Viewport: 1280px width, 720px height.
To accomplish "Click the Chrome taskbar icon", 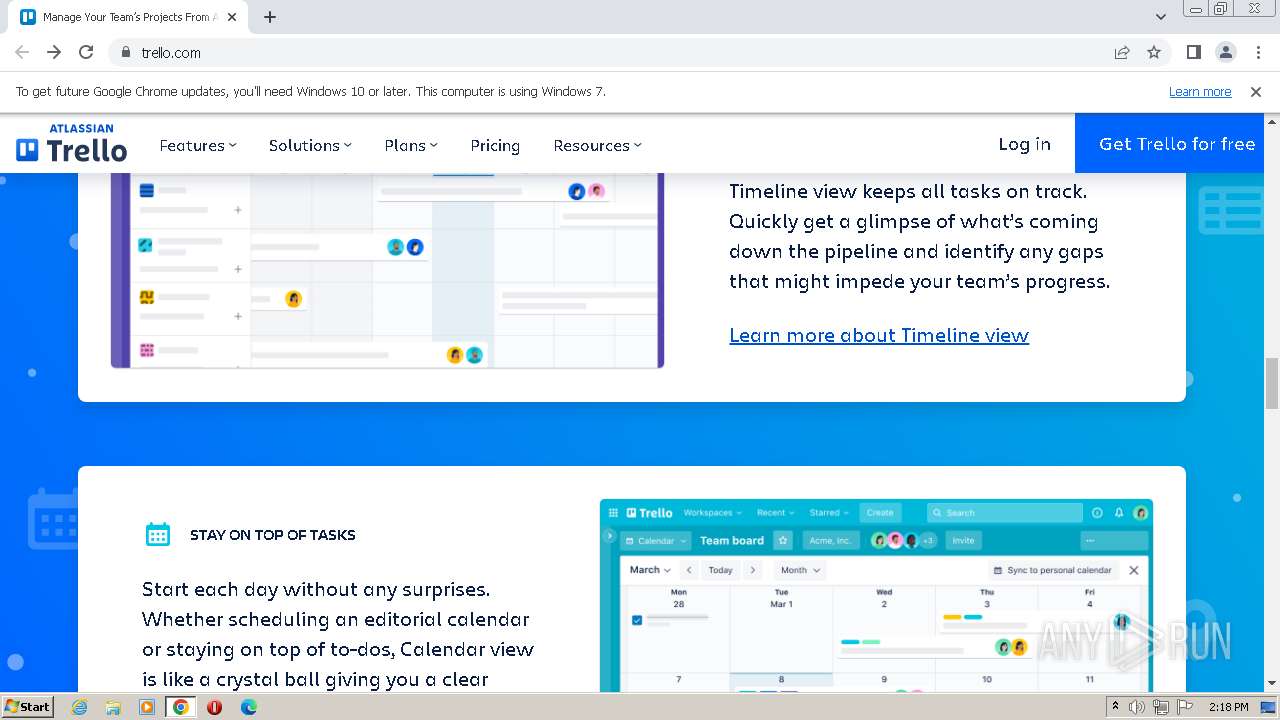I will tap(181, 707).
